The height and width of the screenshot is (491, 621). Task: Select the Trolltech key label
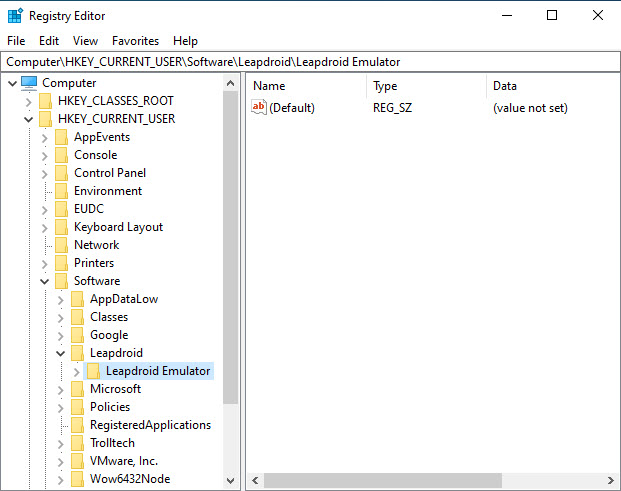(112, 443)
